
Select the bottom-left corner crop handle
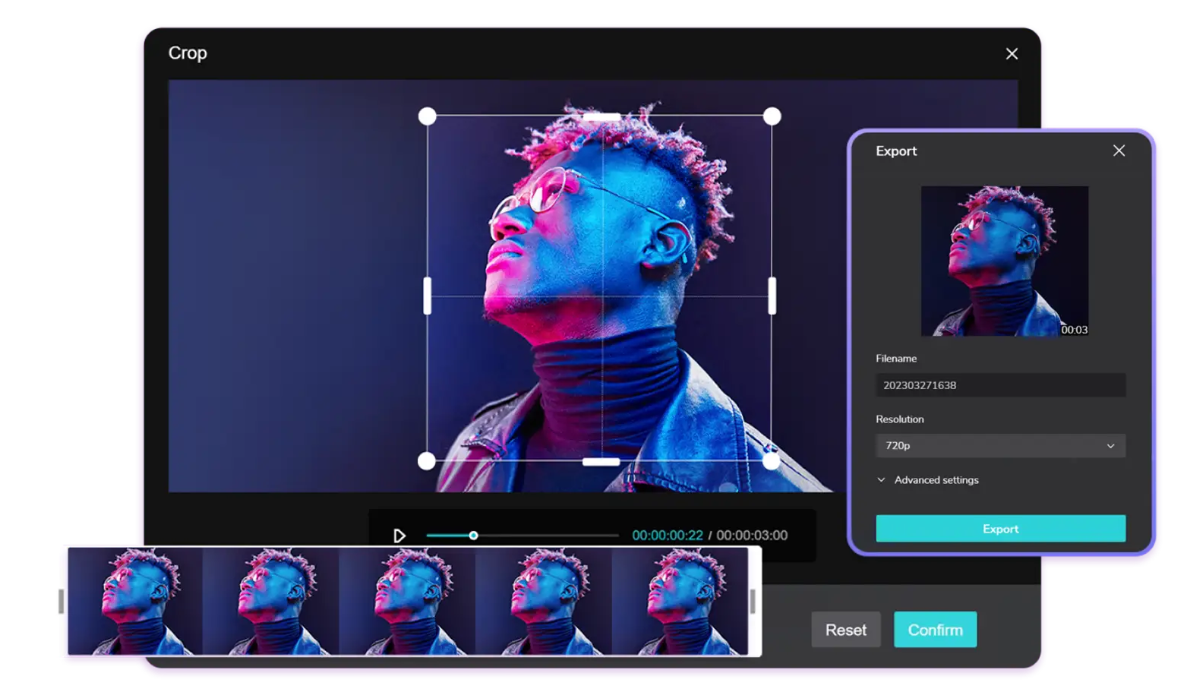(427, 461)
